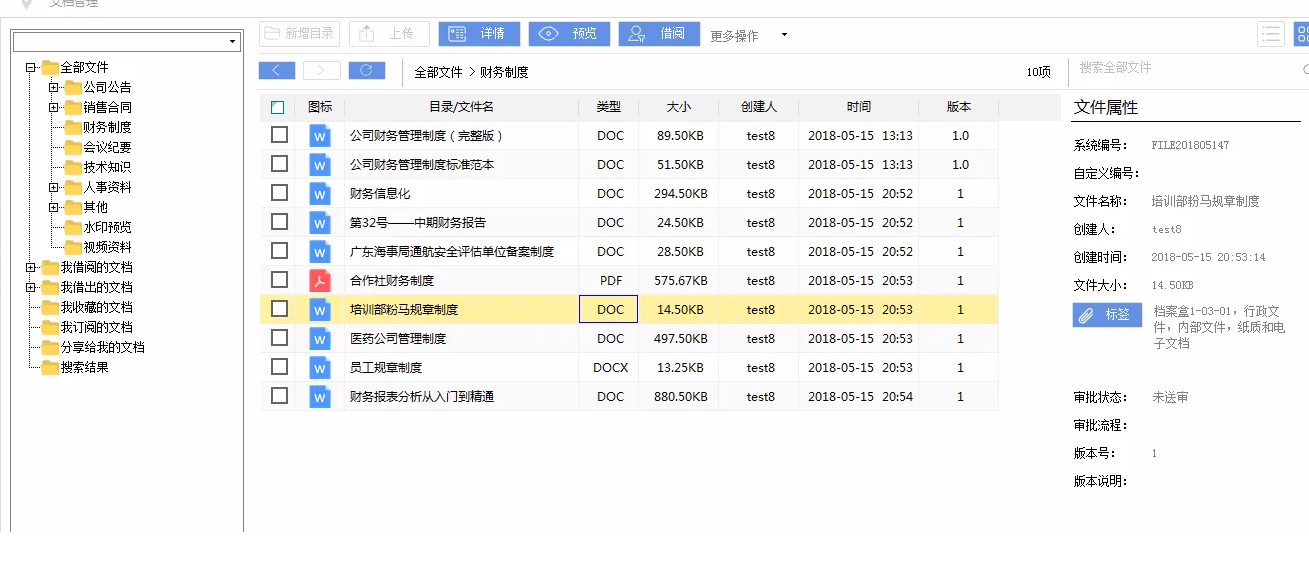Open the combo box above folder tree
This screenshot has height=588, width=1309.
[127, 42]
